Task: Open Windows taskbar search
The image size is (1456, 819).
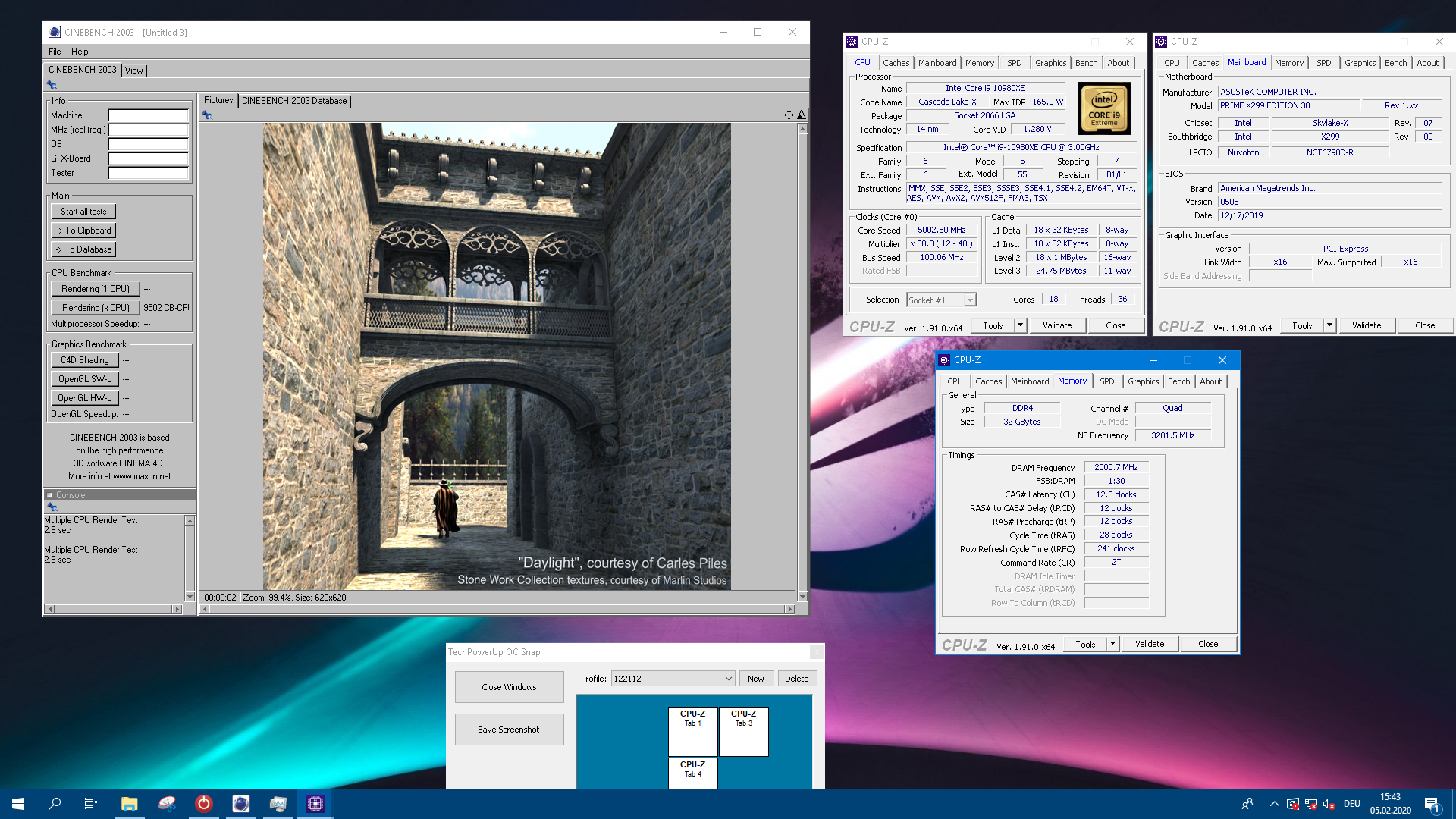Action: coord(55,804)
